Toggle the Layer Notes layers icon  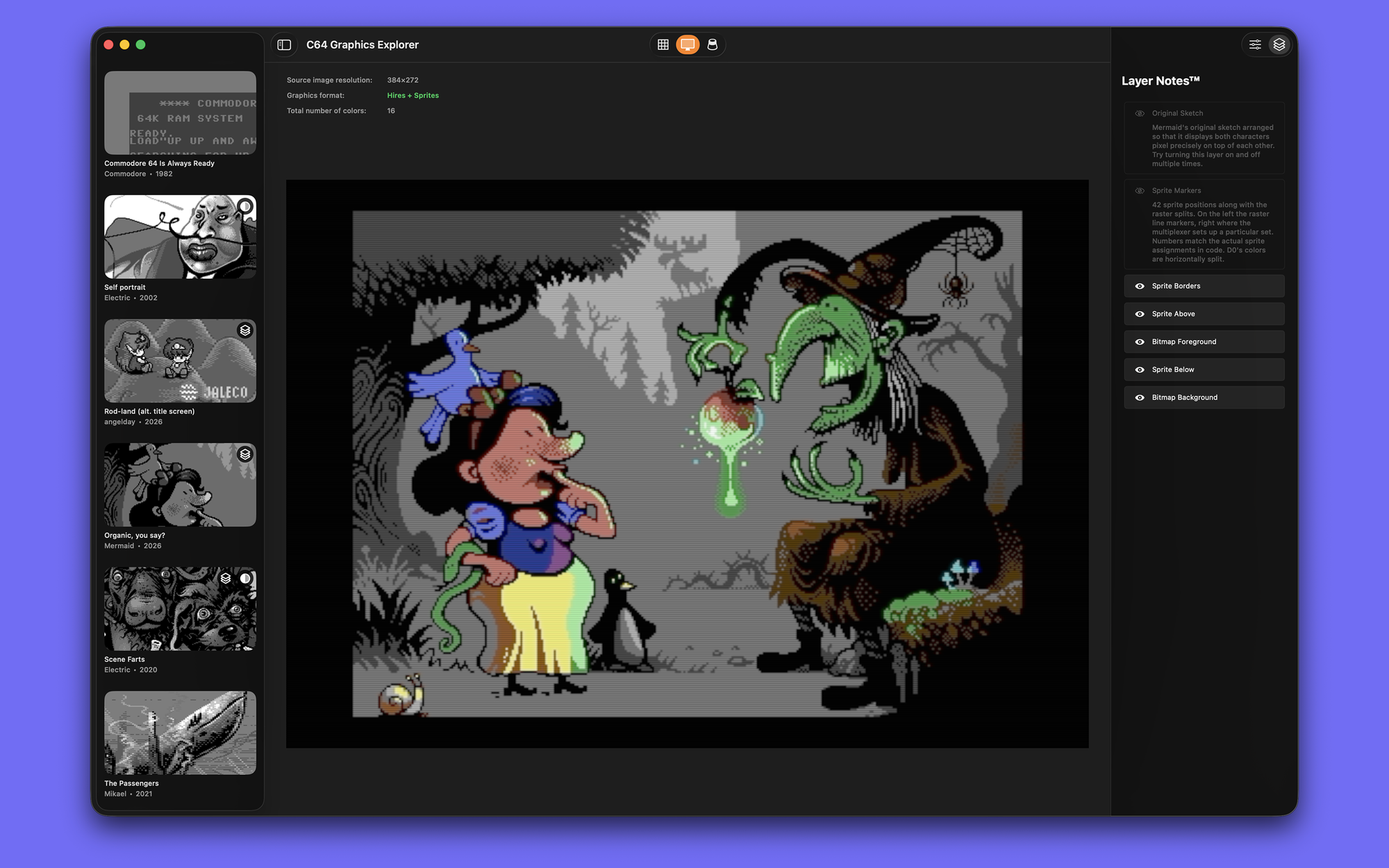click(x=1279, y=44)
